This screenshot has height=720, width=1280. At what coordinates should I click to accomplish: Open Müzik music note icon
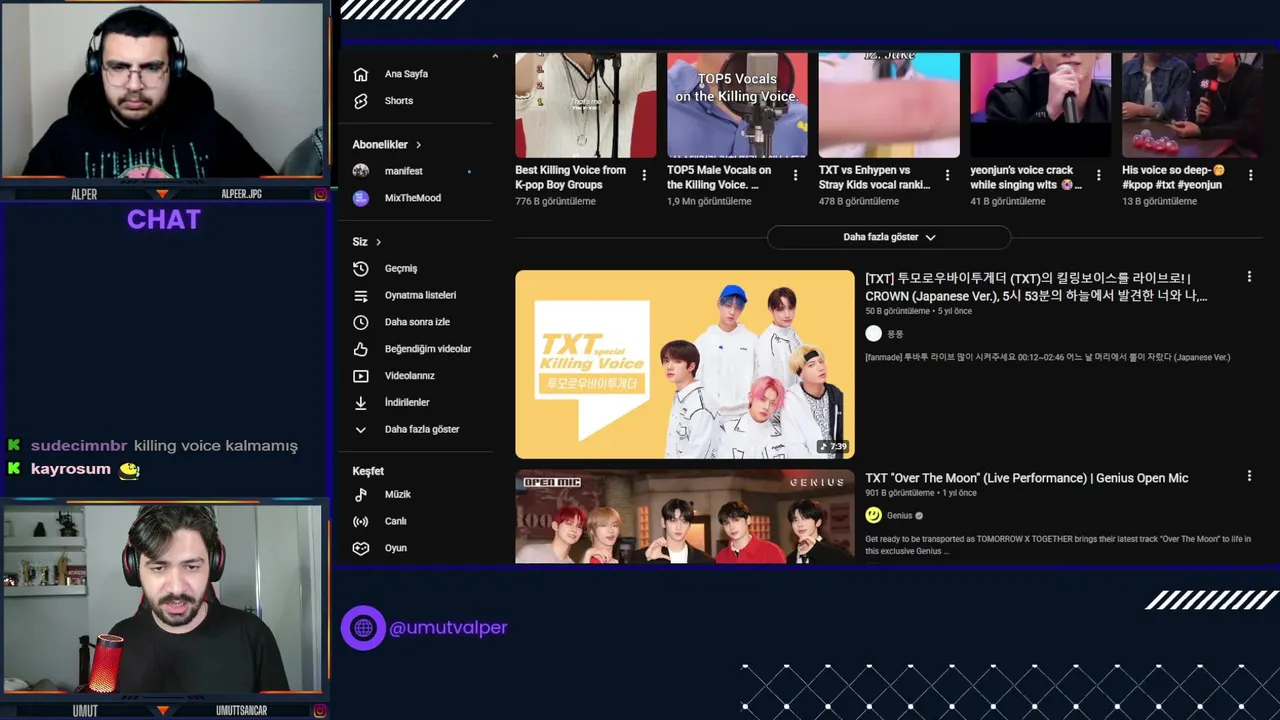pyautogui.click(x=361, y=495)
